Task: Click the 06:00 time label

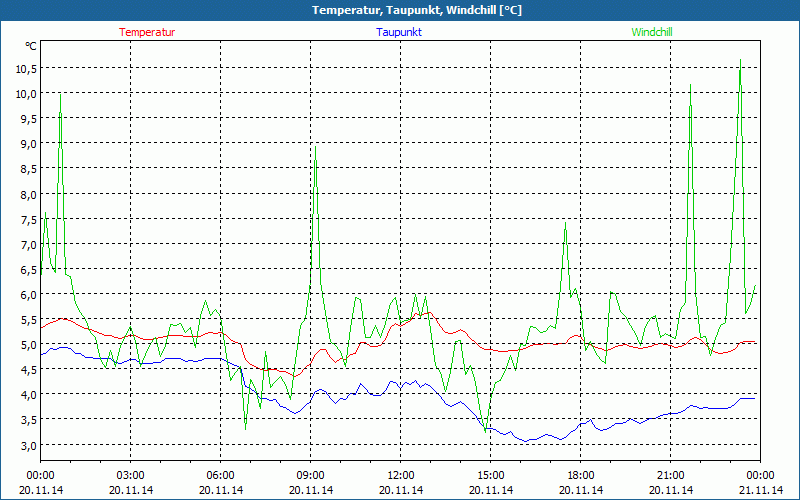Action: pyautogui.click(x=220, y=475)
